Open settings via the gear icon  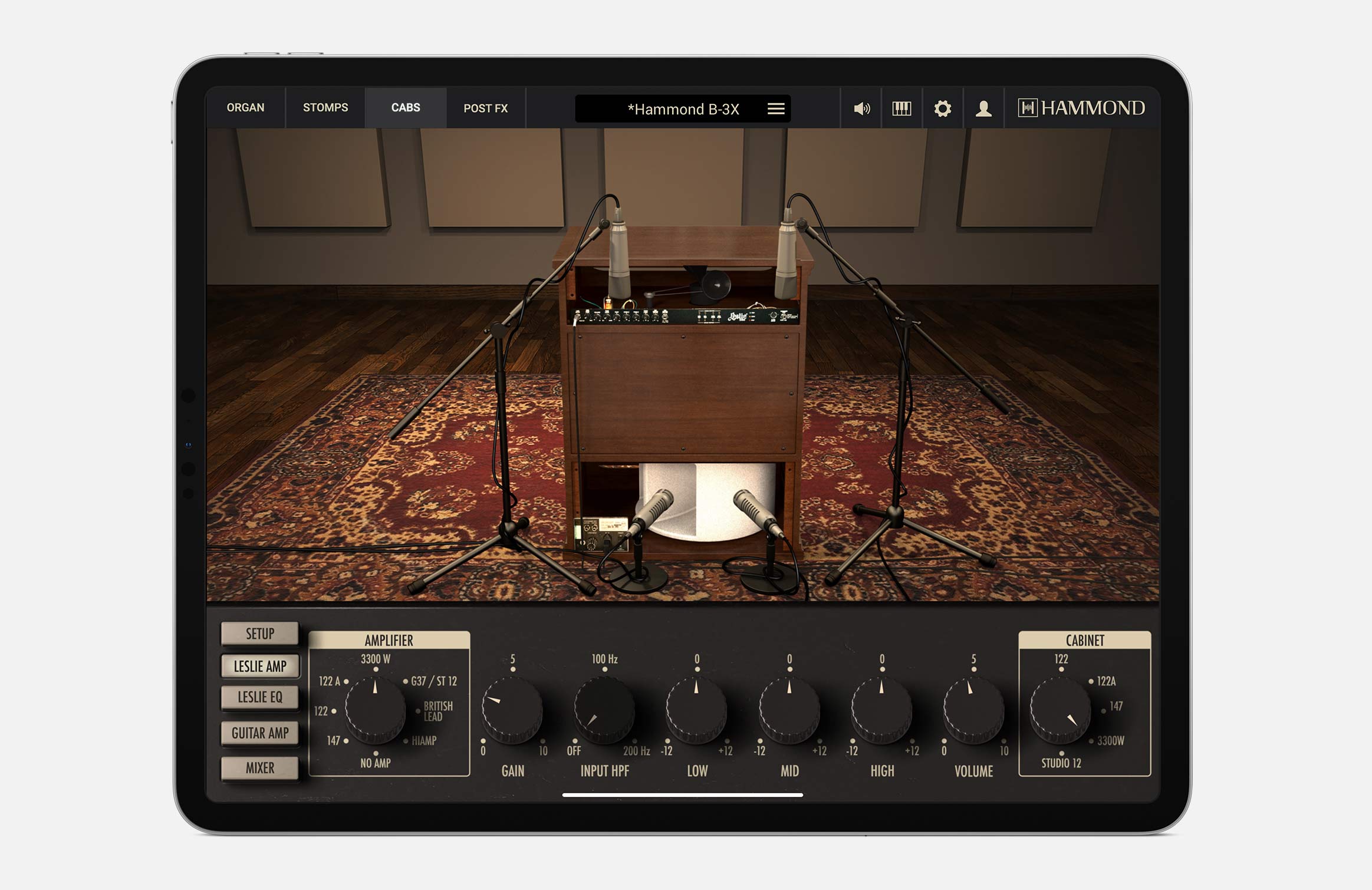click(x=942, y=108)
